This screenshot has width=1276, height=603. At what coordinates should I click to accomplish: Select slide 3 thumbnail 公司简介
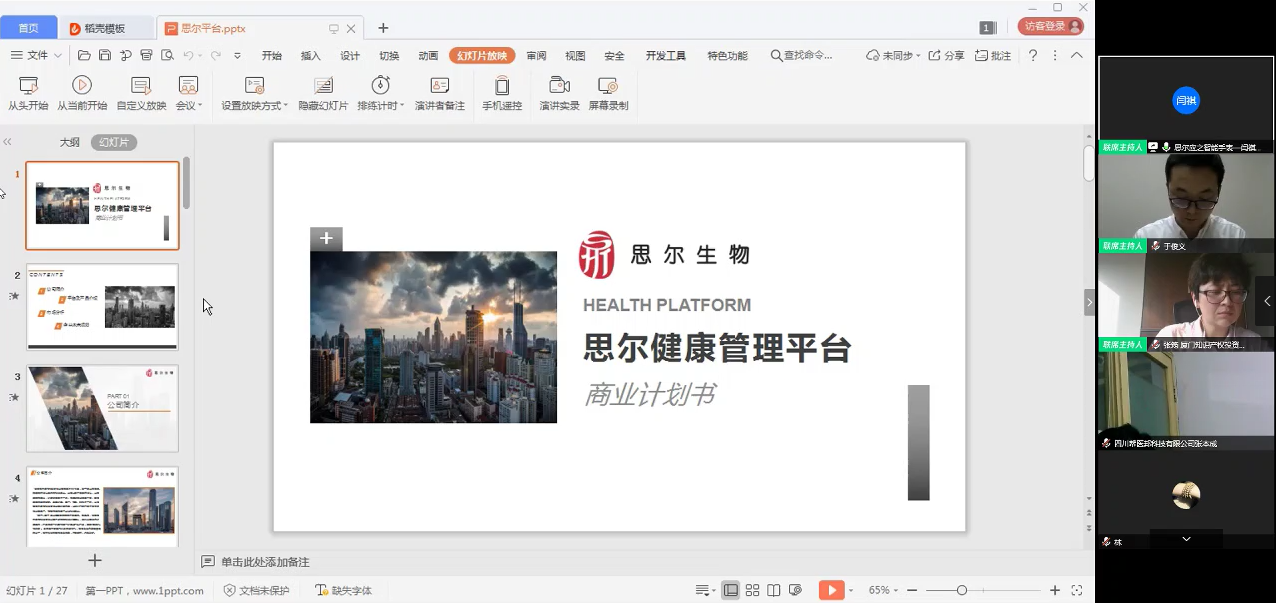coord(102,408)
